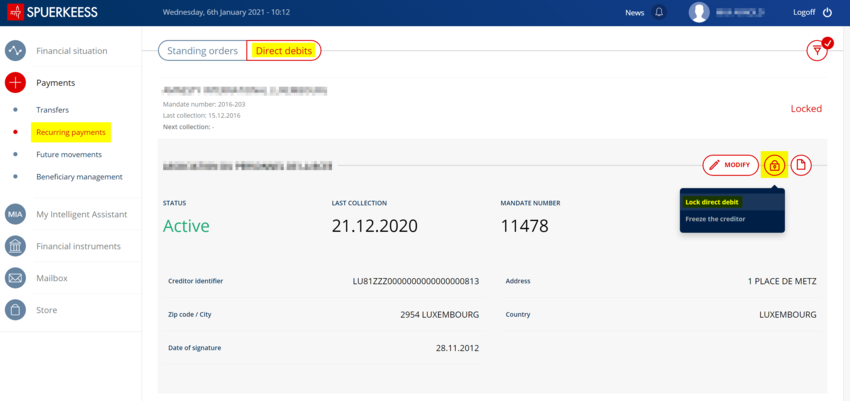Open the MIA assistant icon
This screenshot has height=401, width=850.
point(15,214)
